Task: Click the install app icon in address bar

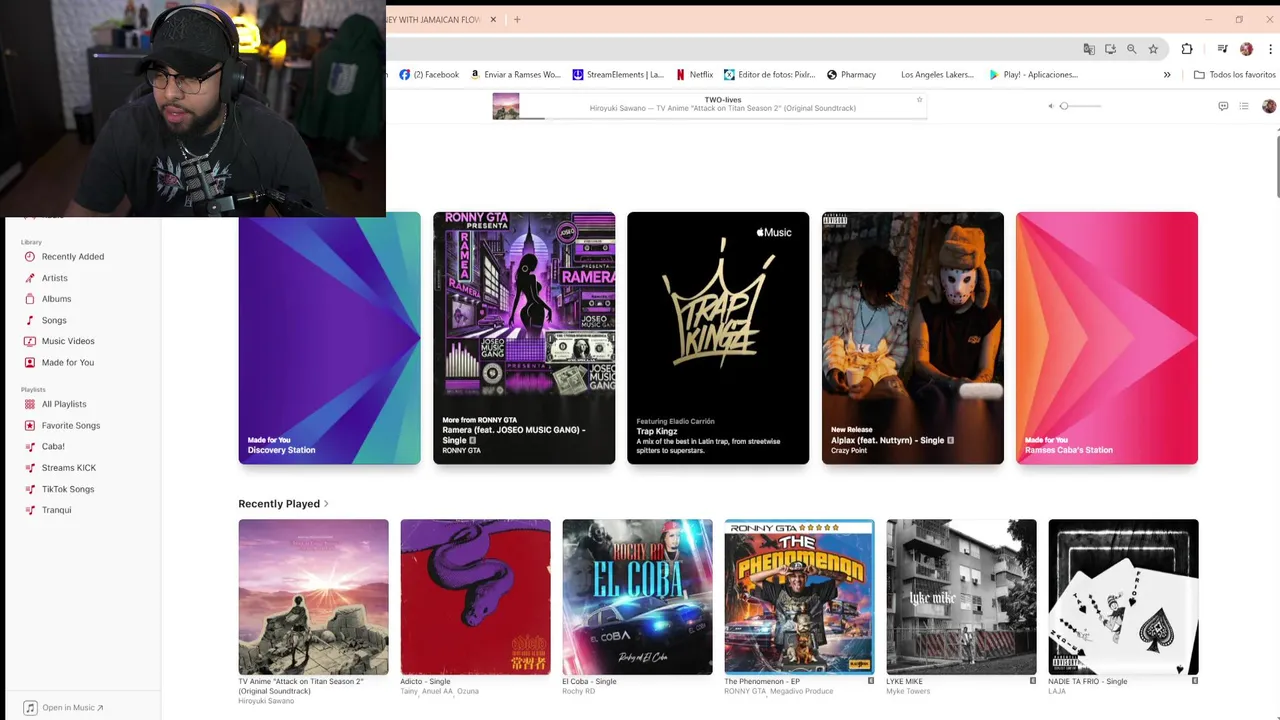Action: pyautogui.click(x=1110, y=49)
